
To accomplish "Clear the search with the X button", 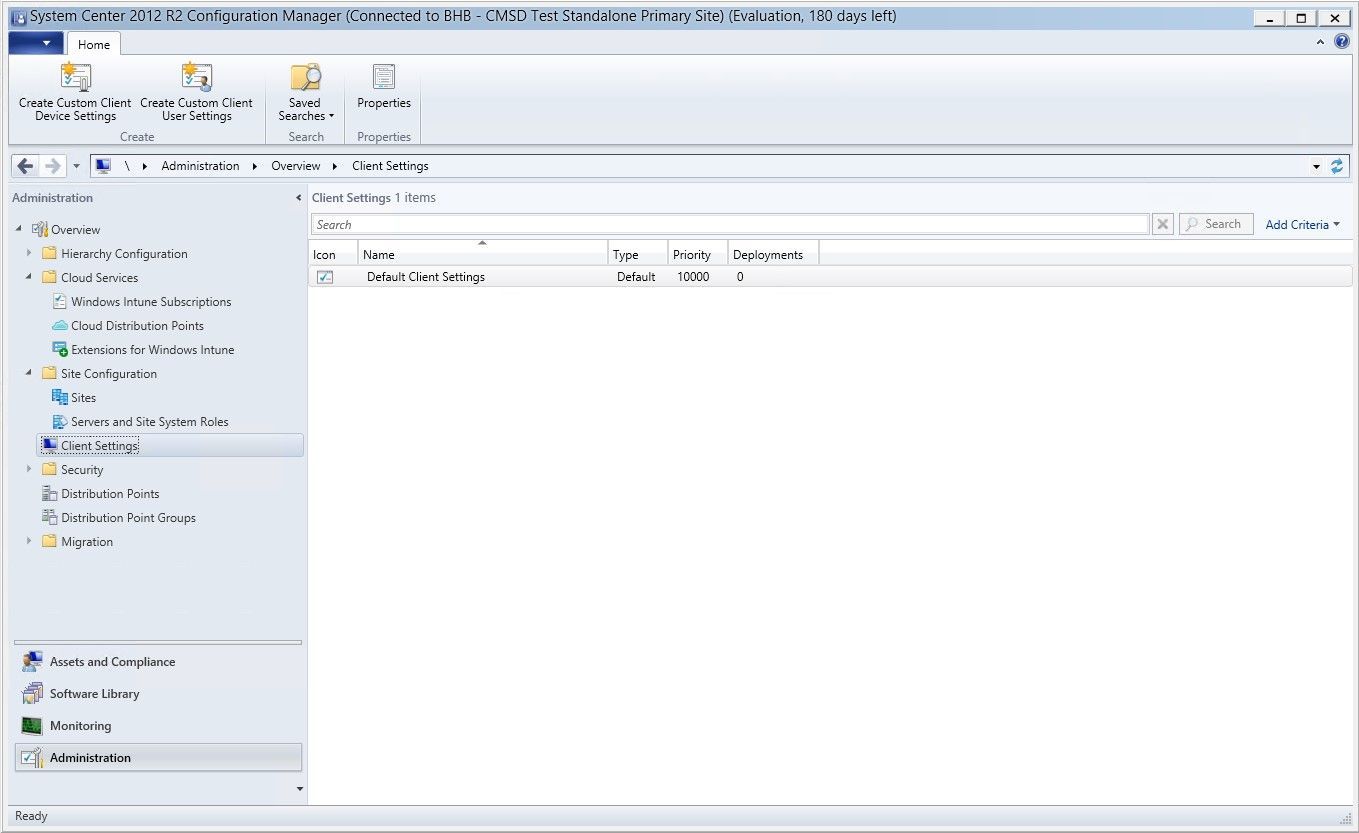I will coord(1162,224).
